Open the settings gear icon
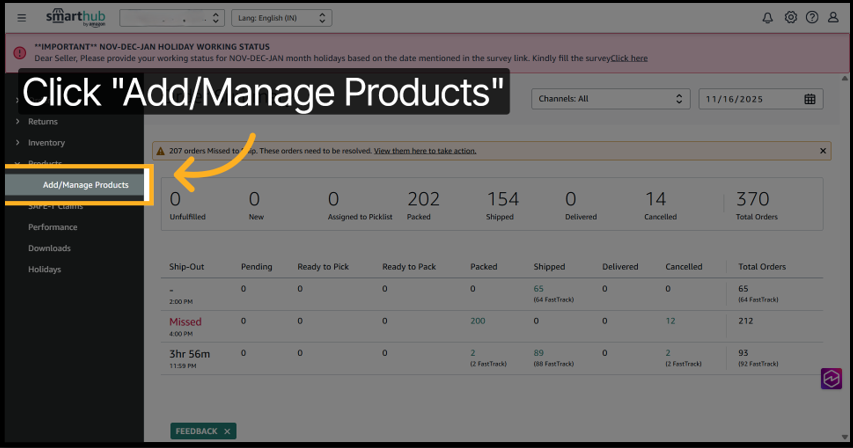 (791, 18)
